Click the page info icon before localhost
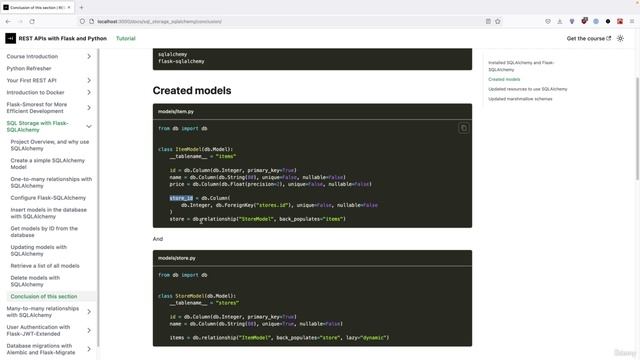Image resolution: width=640 pixels, height=360 pixels. [91, 21]
